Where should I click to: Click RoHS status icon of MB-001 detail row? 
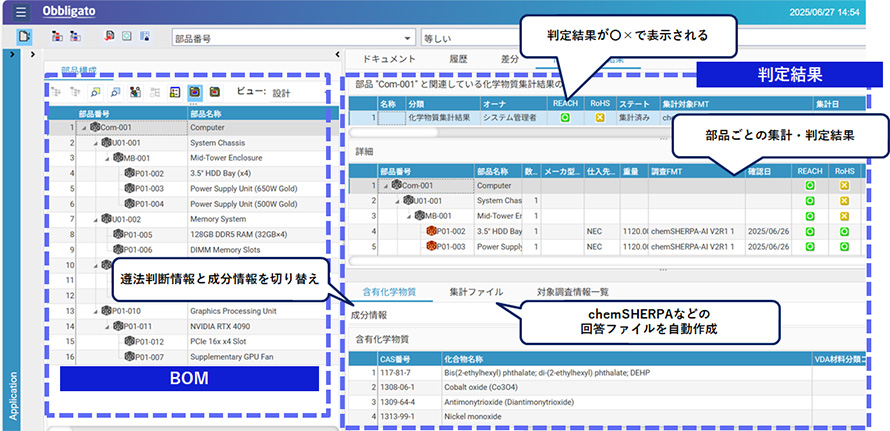[844, 216]
